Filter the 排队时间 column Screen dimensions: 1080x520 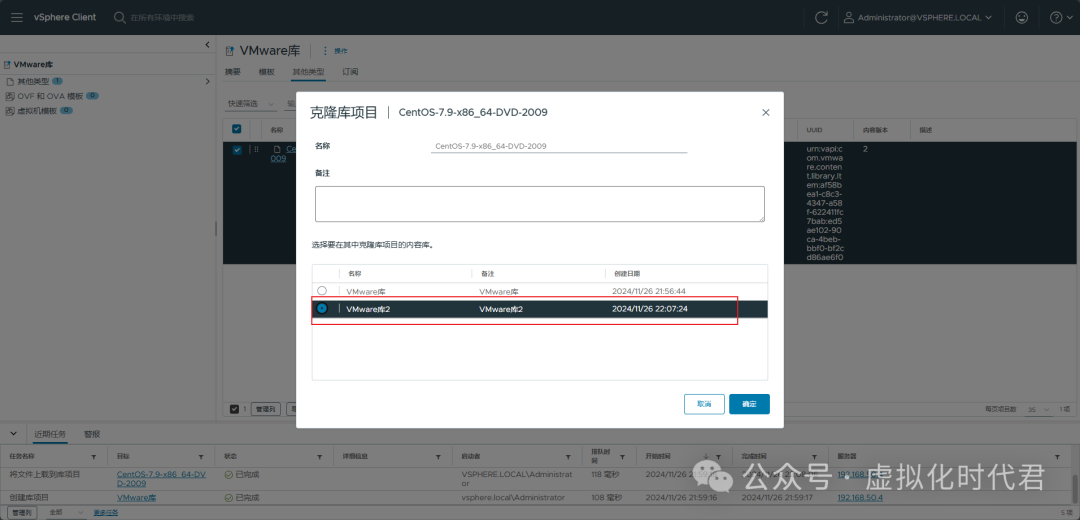(x=622, y=457)
